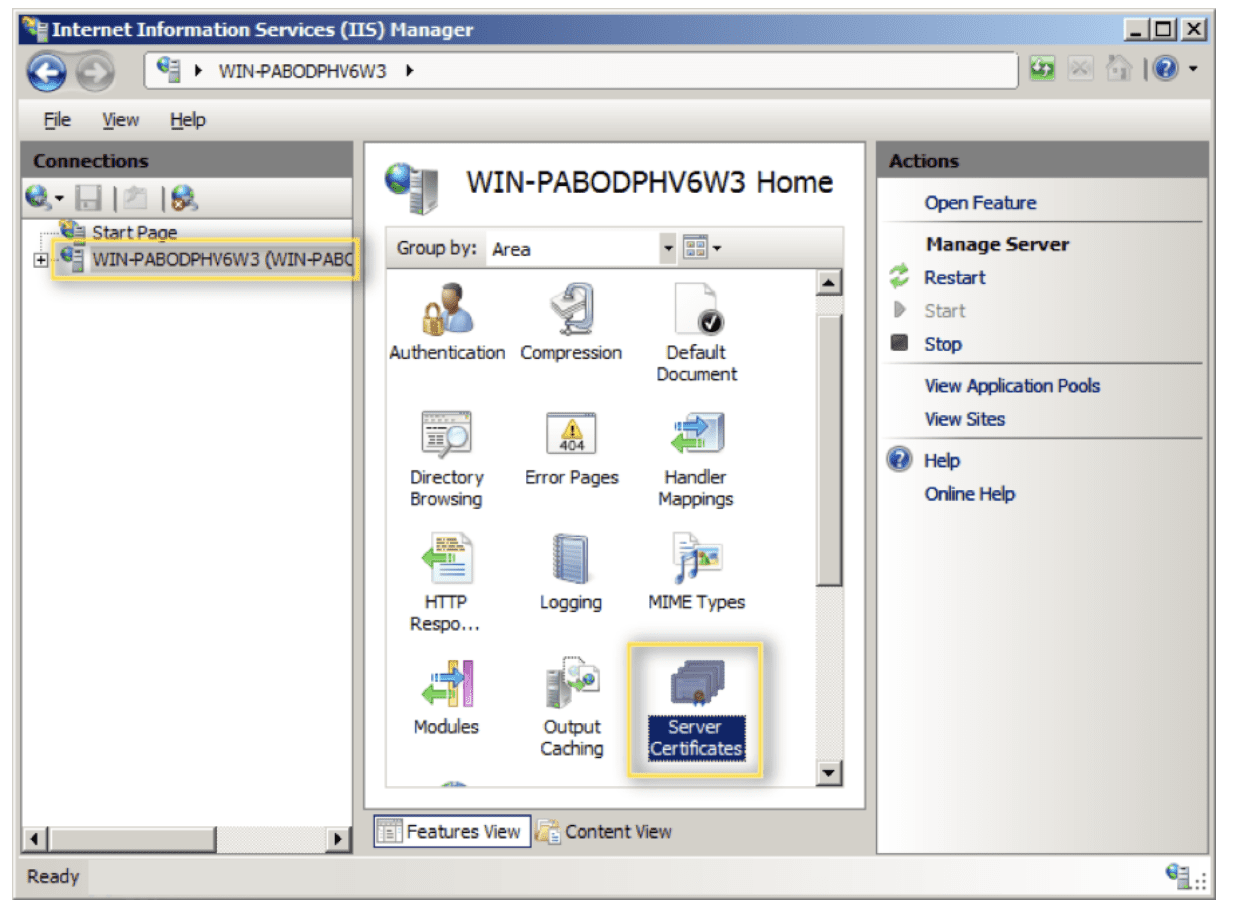The height and width of the screenshot is (912, 1236).
Task: Switch to the Content View tab
Action: click(605, 831)
